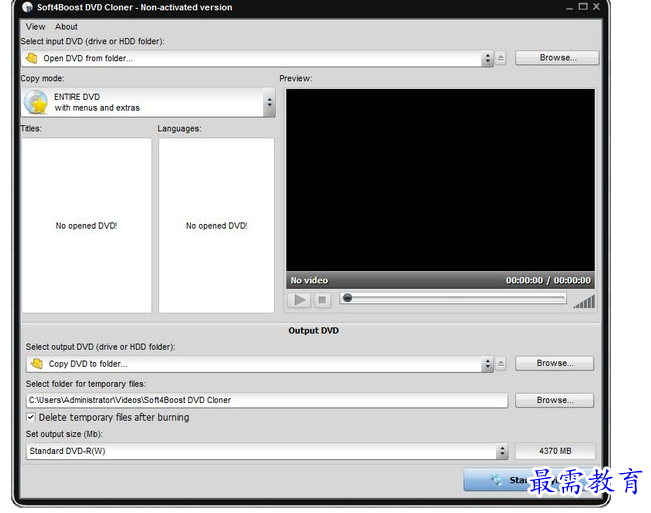Maximize the Soft4Boost DVD Cloner window
Image resolution: width=651 pixels, height=513 pixels.
(x=583, y=6)
